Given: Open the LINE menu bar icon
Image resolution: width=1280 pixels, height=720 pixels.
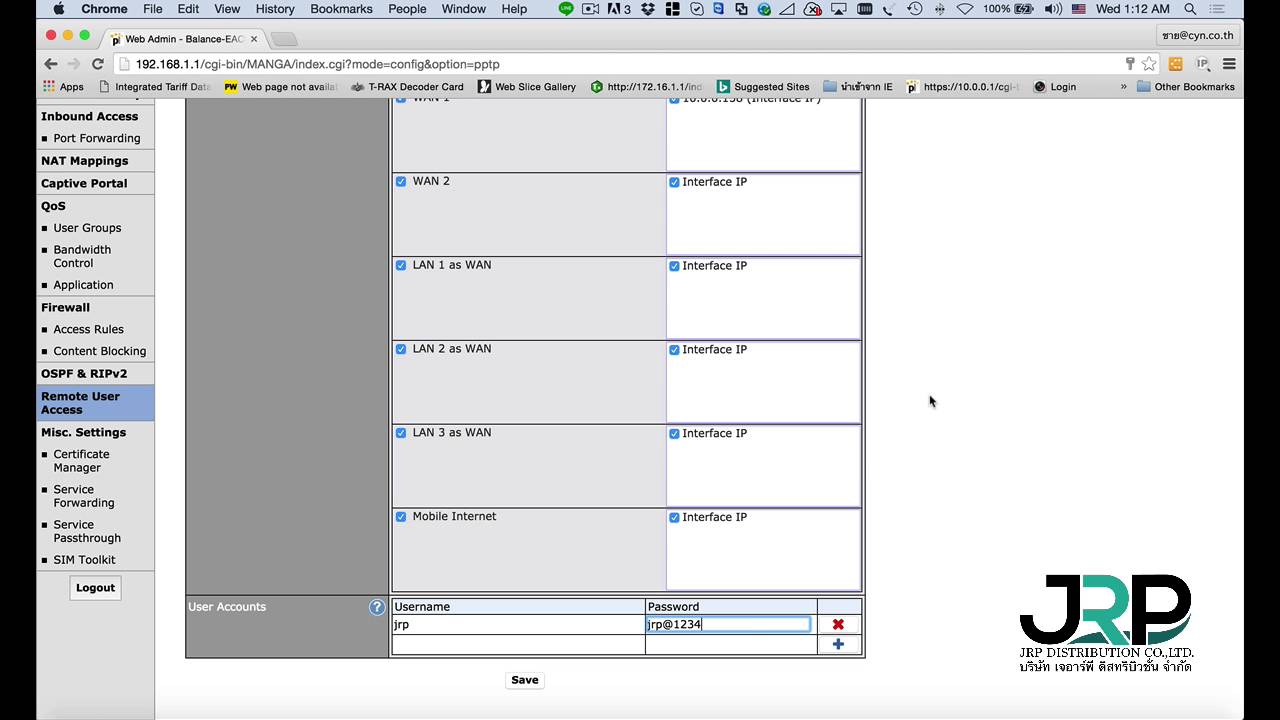Looking at the screenshot, I should point(566,9).
